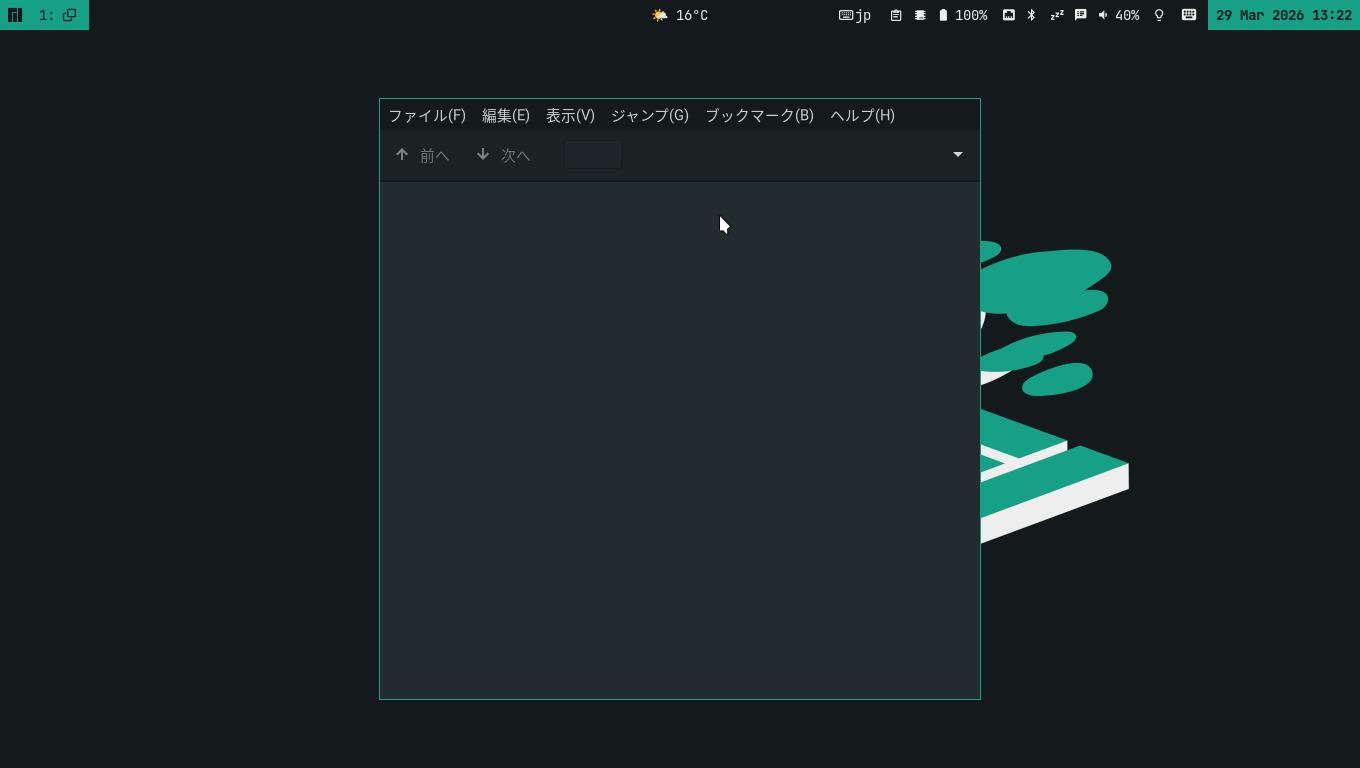
Task: Click the Previous (前へ) up-arrow button
Action: pyautogui.click(x=421, y=155)
